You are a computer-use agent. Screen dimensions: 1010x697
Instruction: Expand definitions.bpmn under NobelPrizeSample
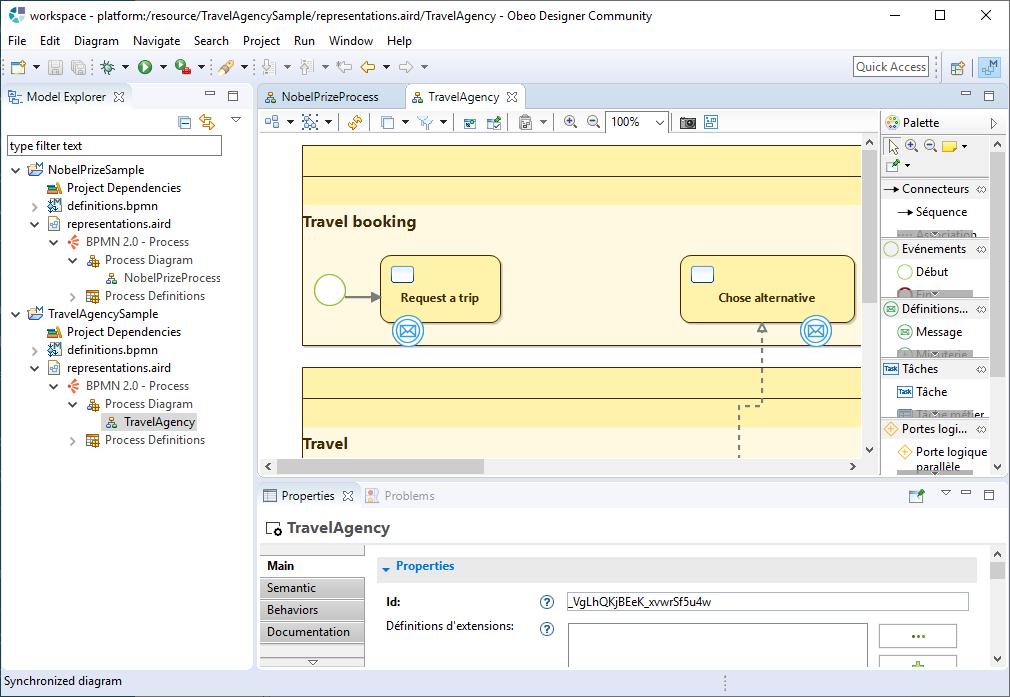point(35,207)
